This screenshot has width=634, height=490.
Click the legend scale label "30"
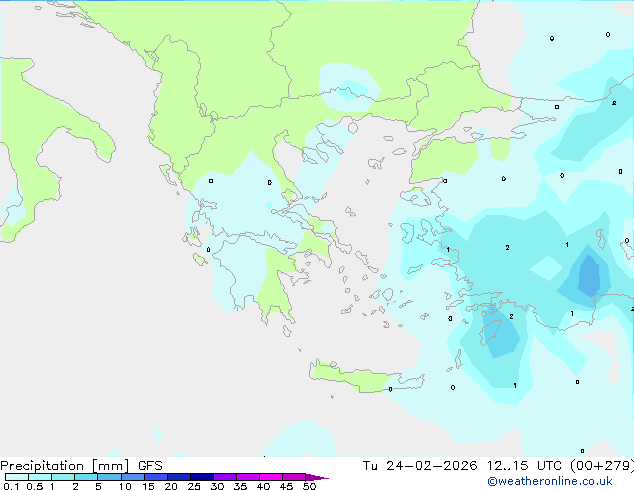point(217,486)
